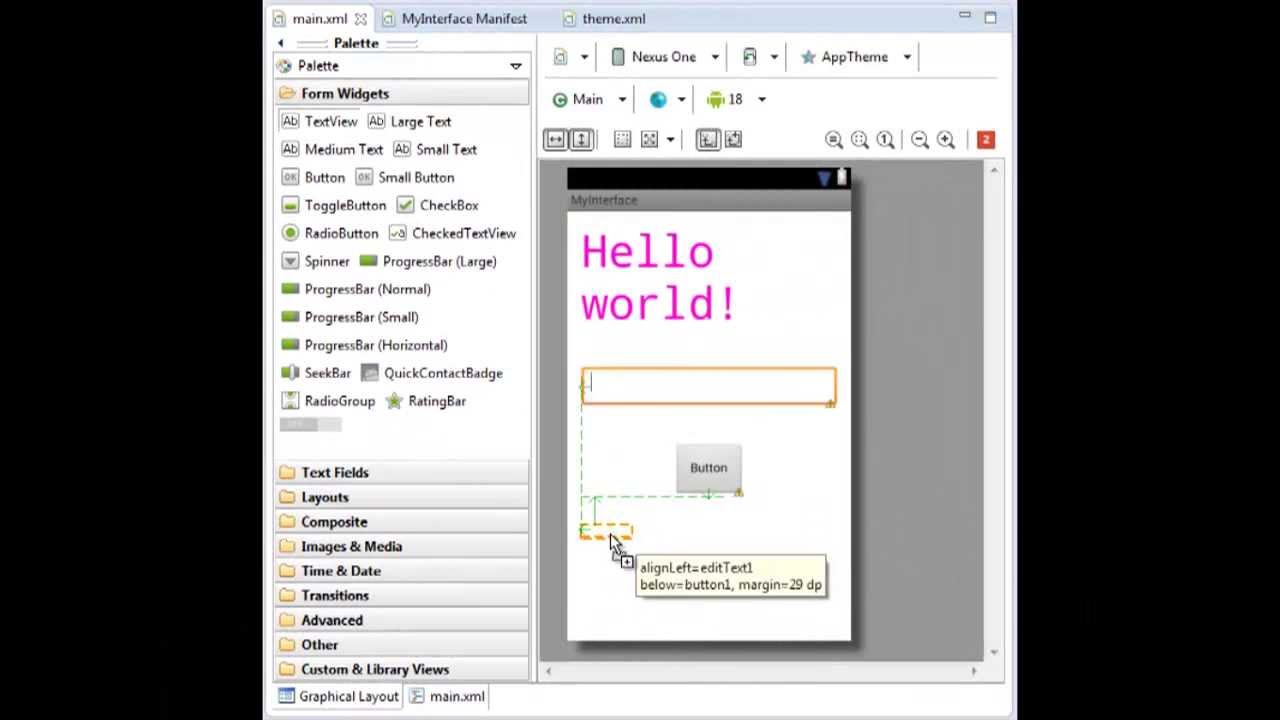Zoom in on the layout canvas
Screen dimensions: 1280x720
click(946, 140)
